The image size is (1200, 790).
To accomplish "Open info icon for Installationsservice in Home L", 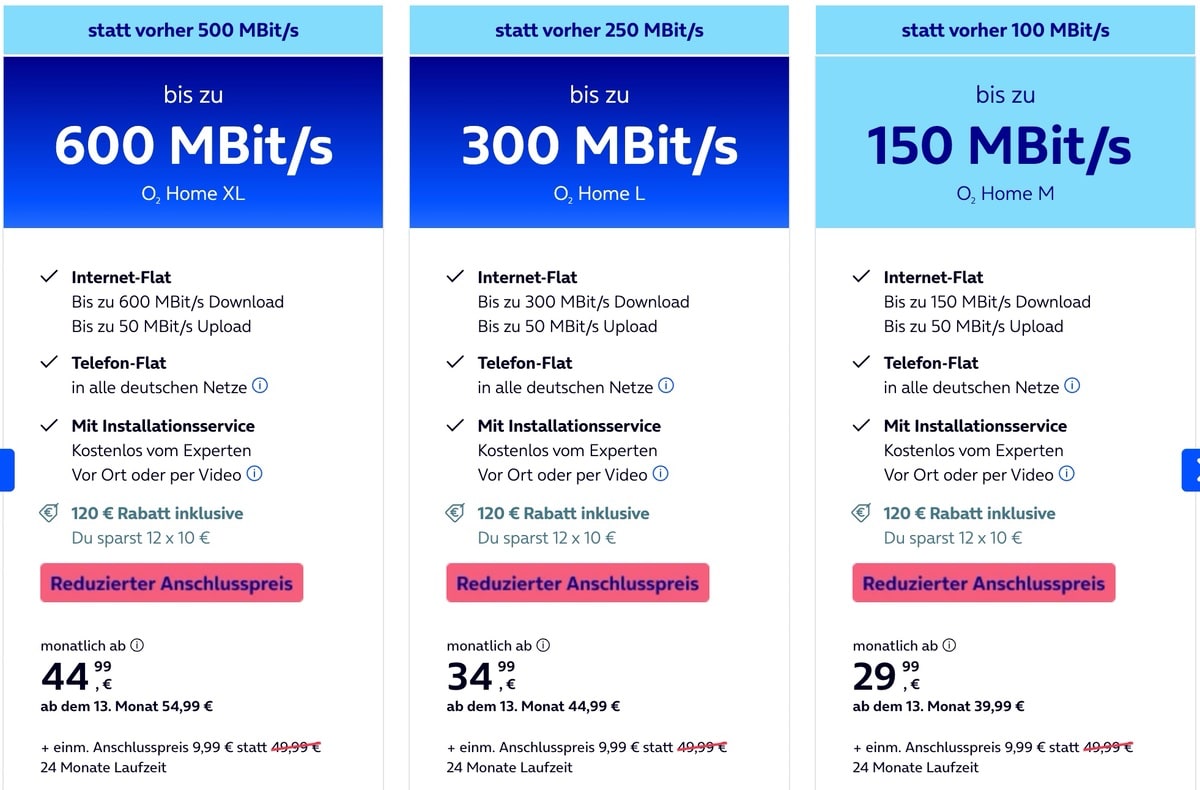I will 660,474.
